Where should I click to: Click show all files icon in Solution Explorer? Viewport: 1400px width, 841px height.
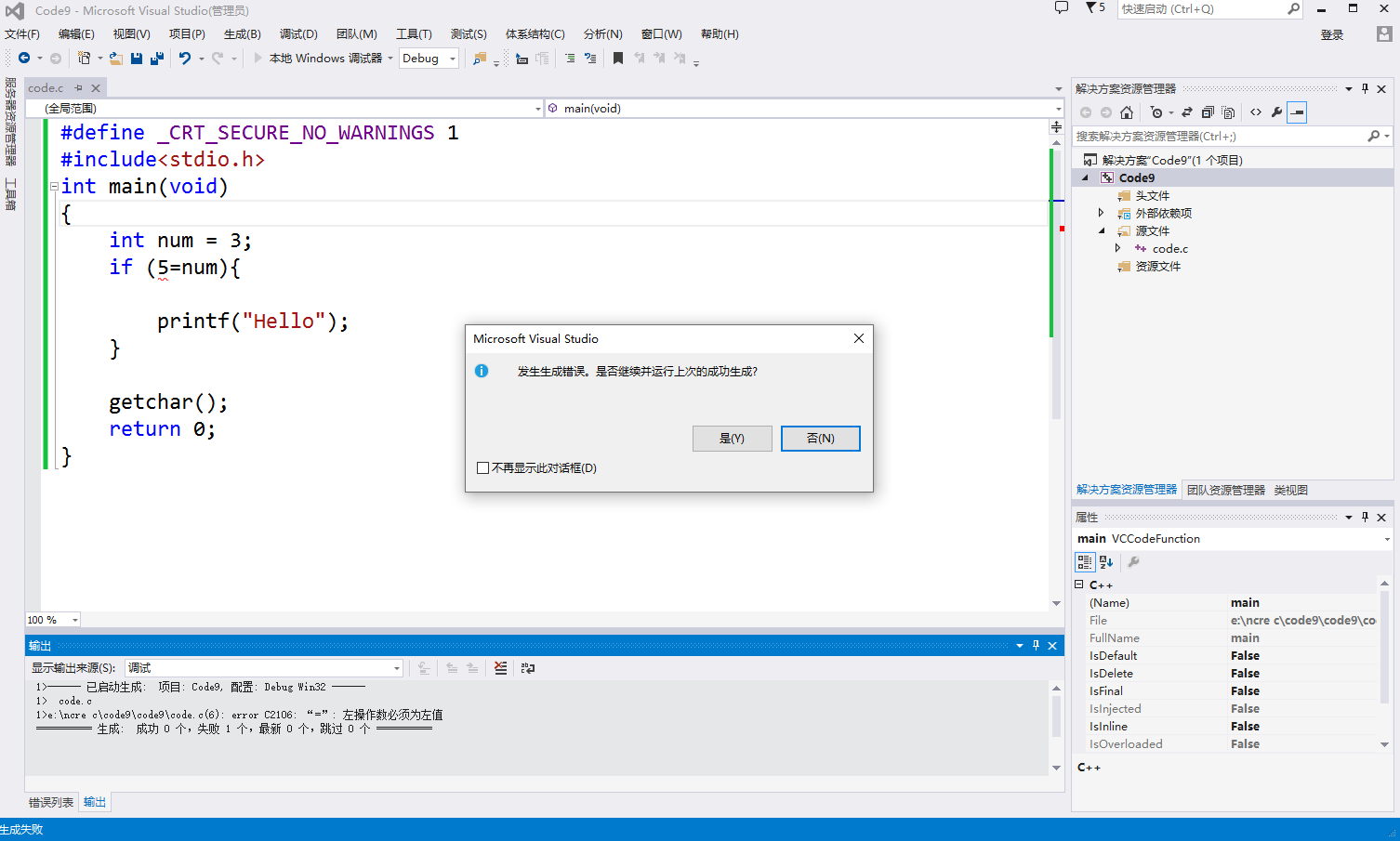click(x=1228, y=112)
